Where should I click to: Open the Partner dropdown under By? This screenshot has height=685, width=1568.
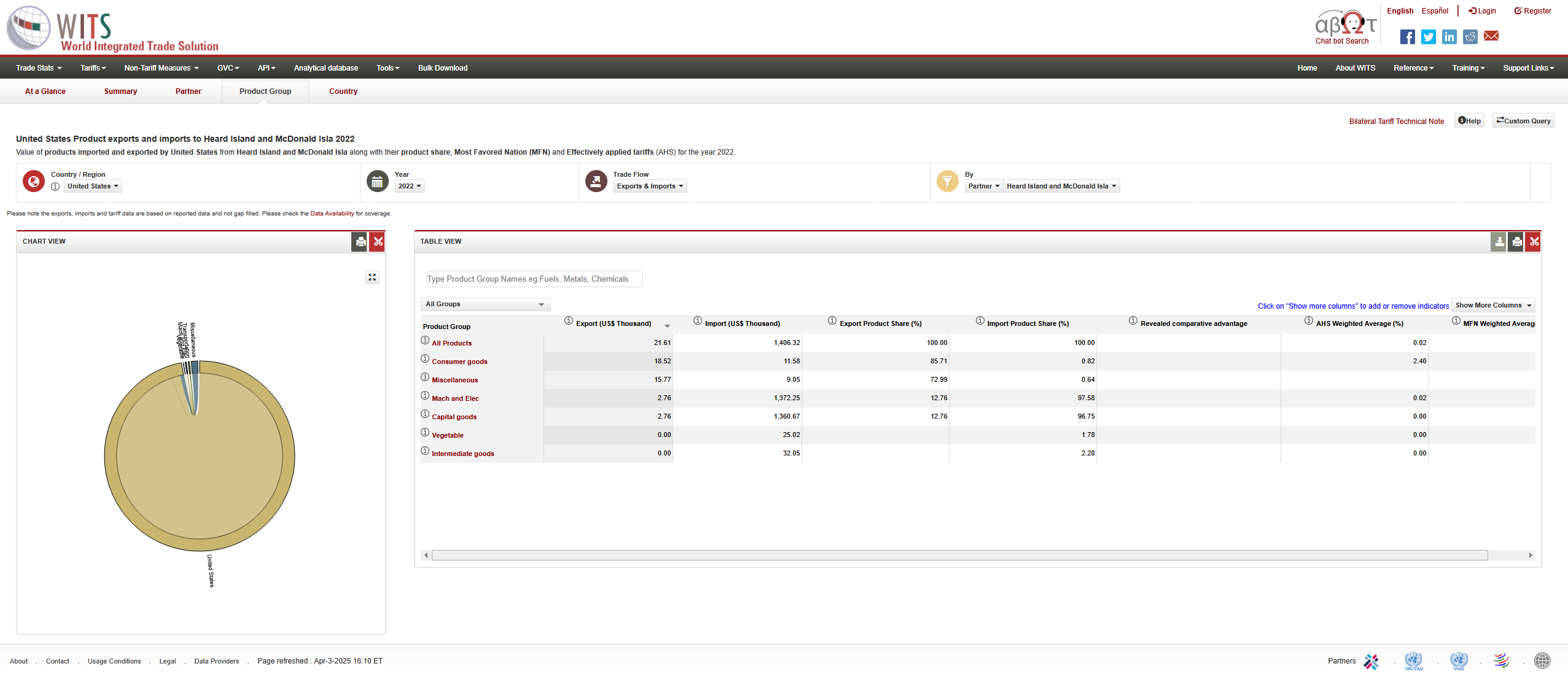pyautogui.click(x=984, y=187)
